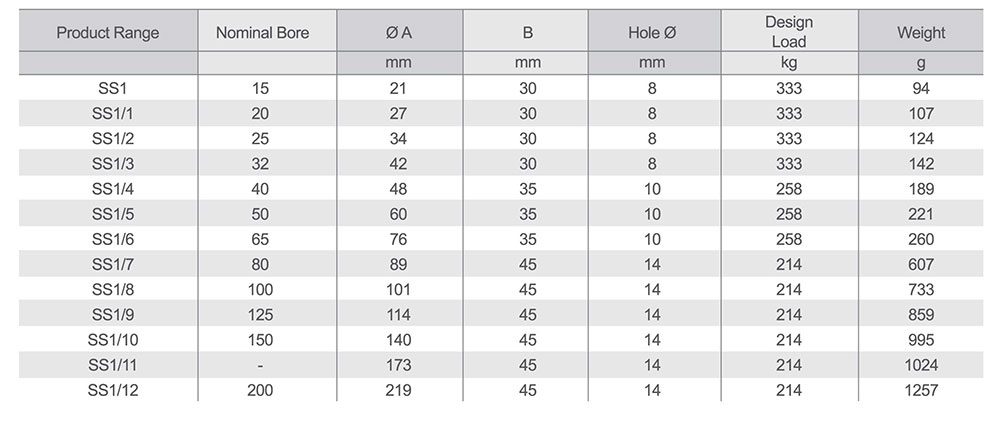Click the Design Load column header

click(x=789, y=32)
